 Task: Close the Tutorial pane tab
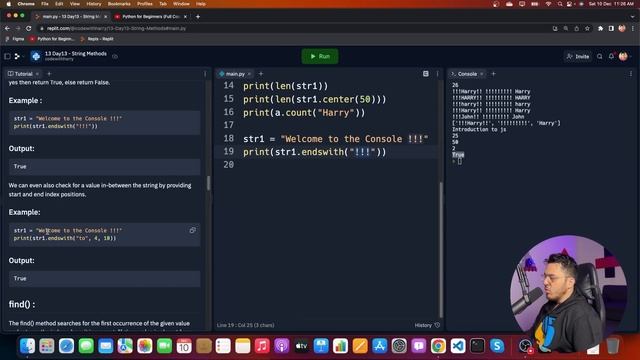37,74
